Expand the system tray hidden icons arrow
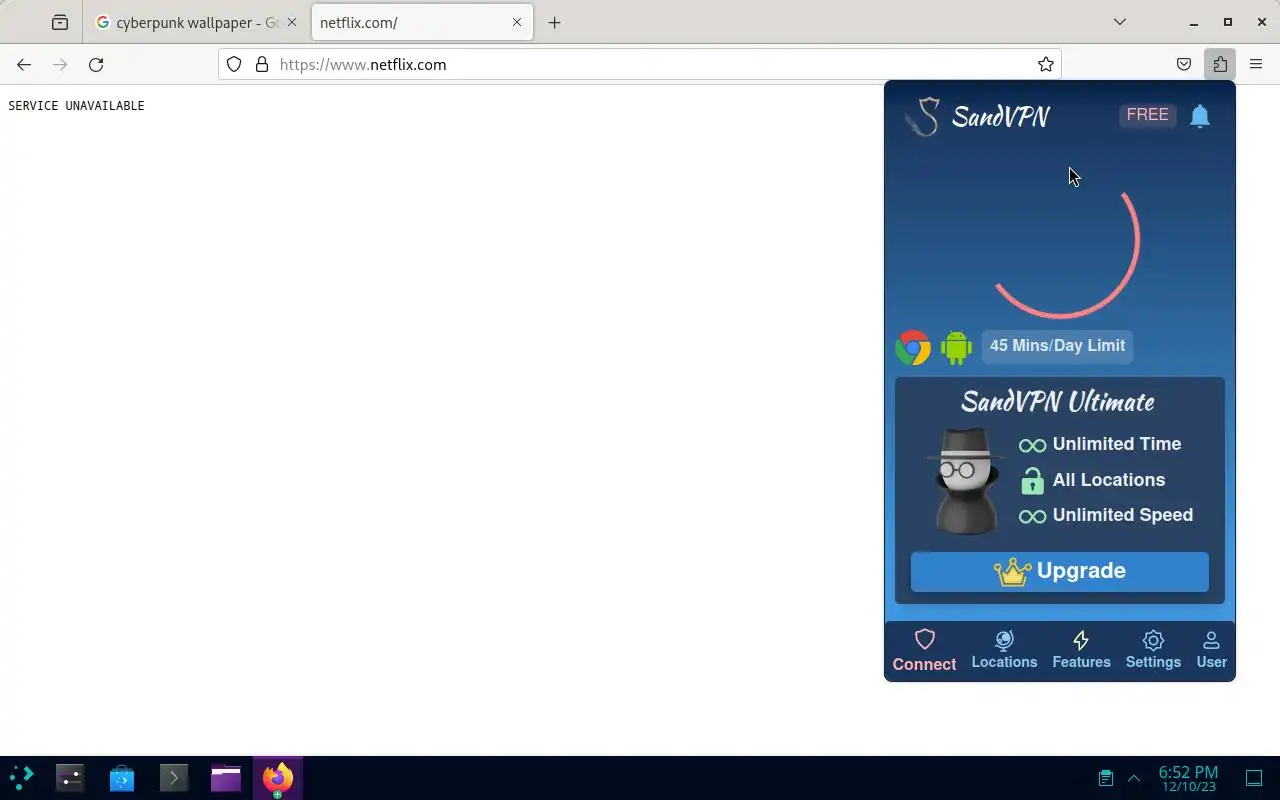 click(x=1134, y=778)
